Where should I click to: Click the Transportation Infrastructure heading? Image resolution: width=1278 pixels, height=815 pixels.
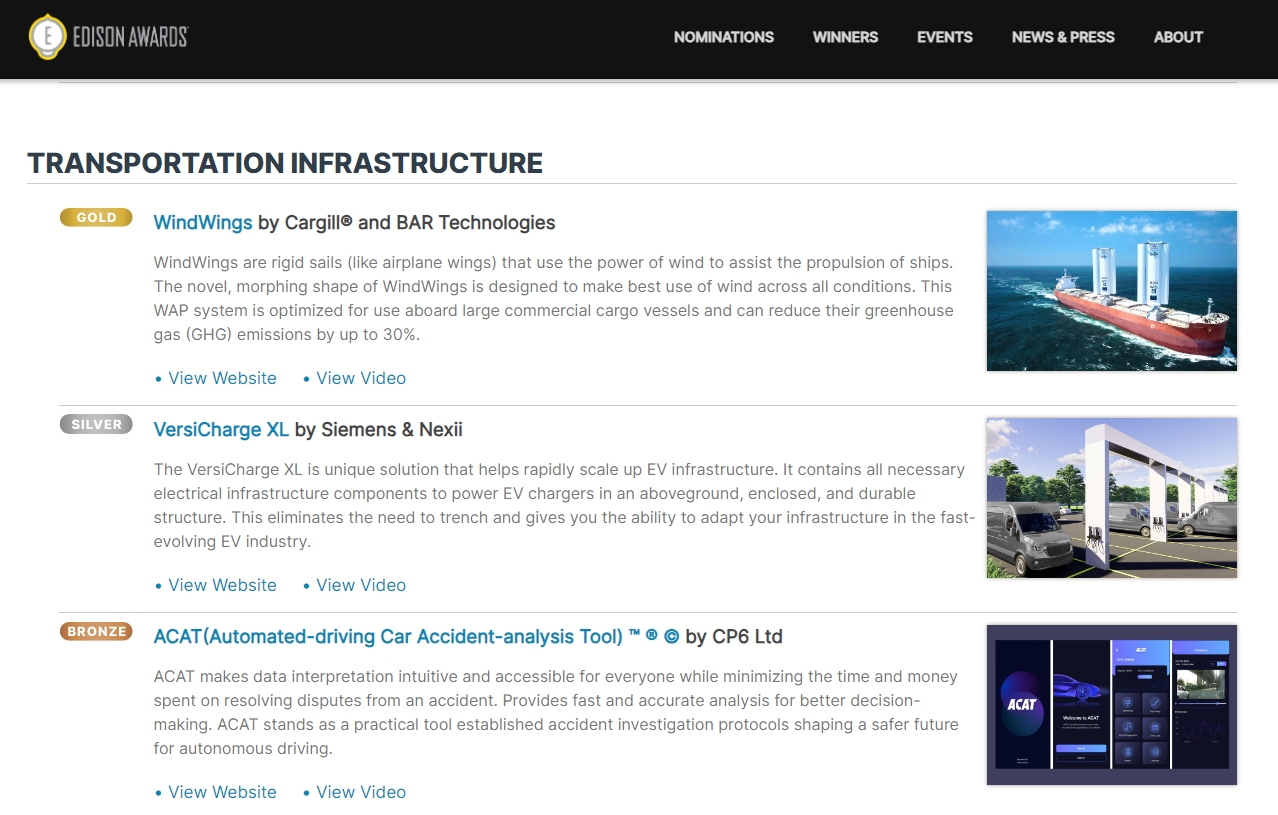pos(285,163)
